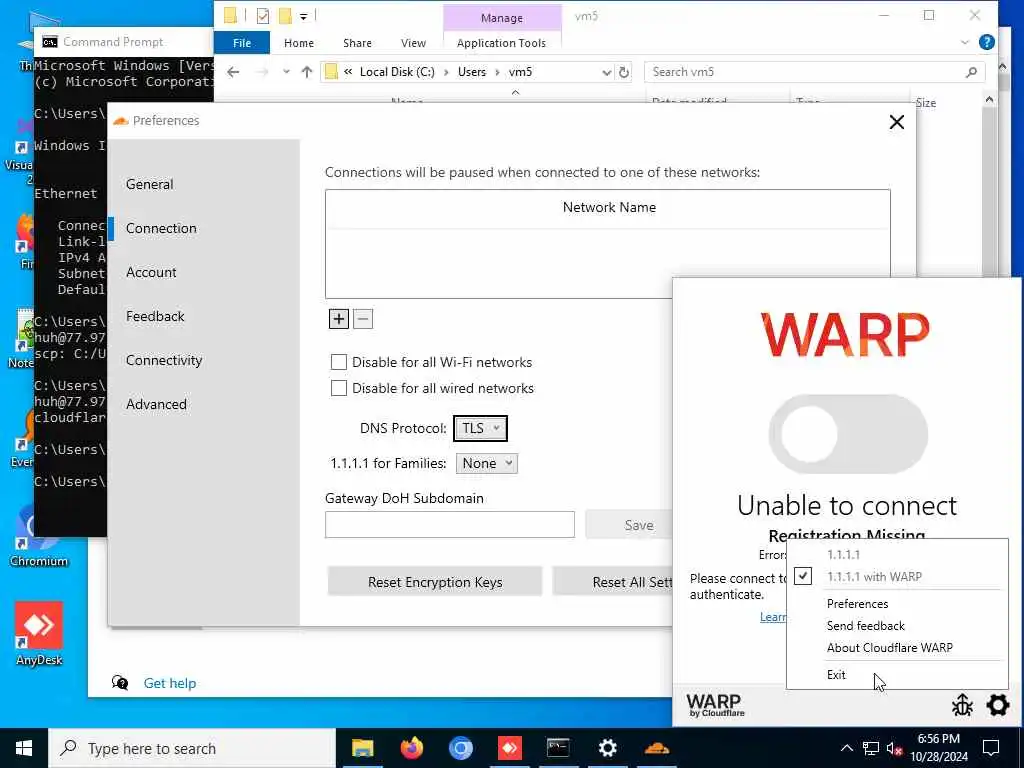Click the Search vm5 box
Screen dimensions: 1024x768
(814, 72)
